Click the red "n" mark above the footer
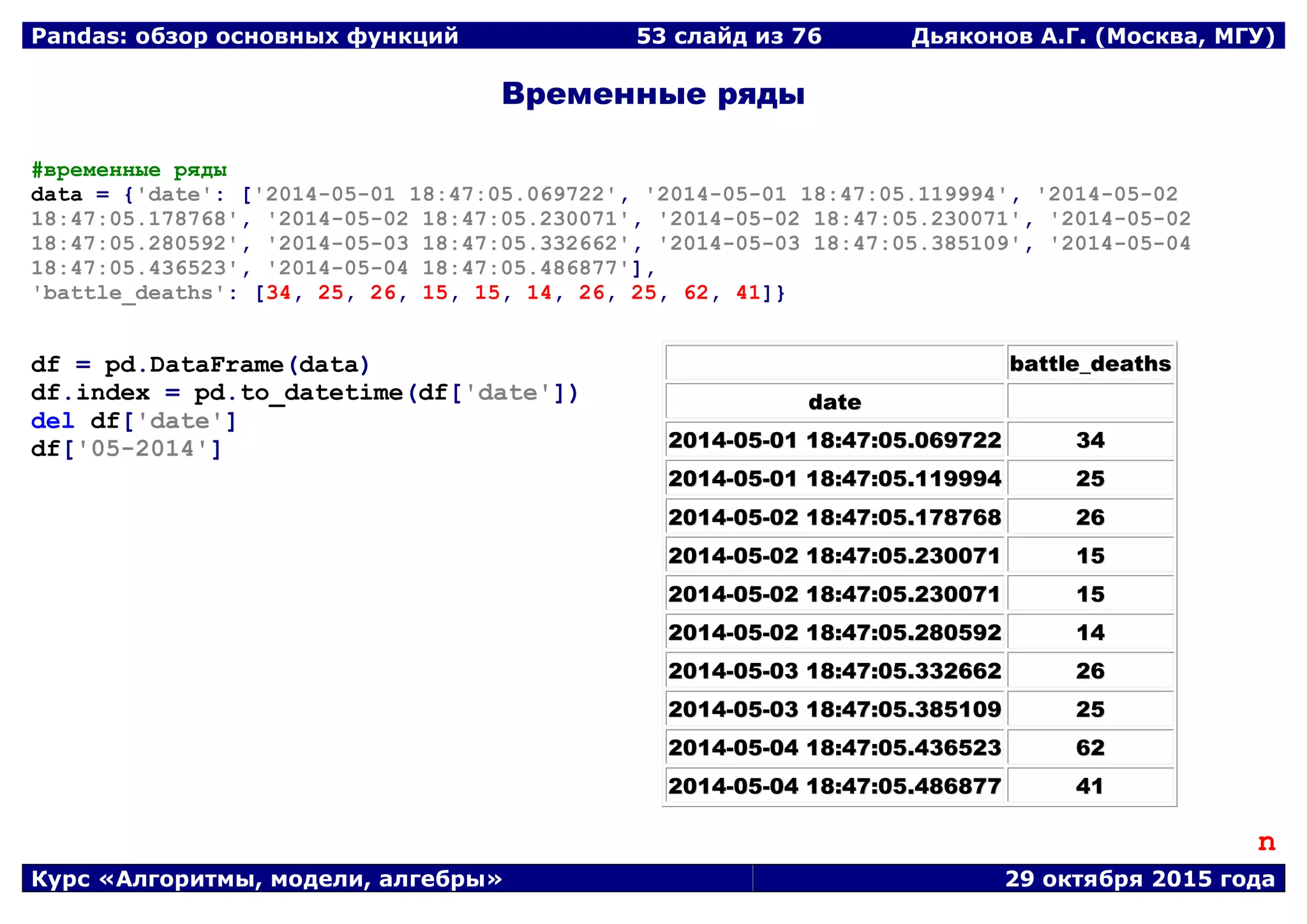Image resolution: width=1307 pixels, height=924 pixels. pyautogui.click(x=1267, y=842)
